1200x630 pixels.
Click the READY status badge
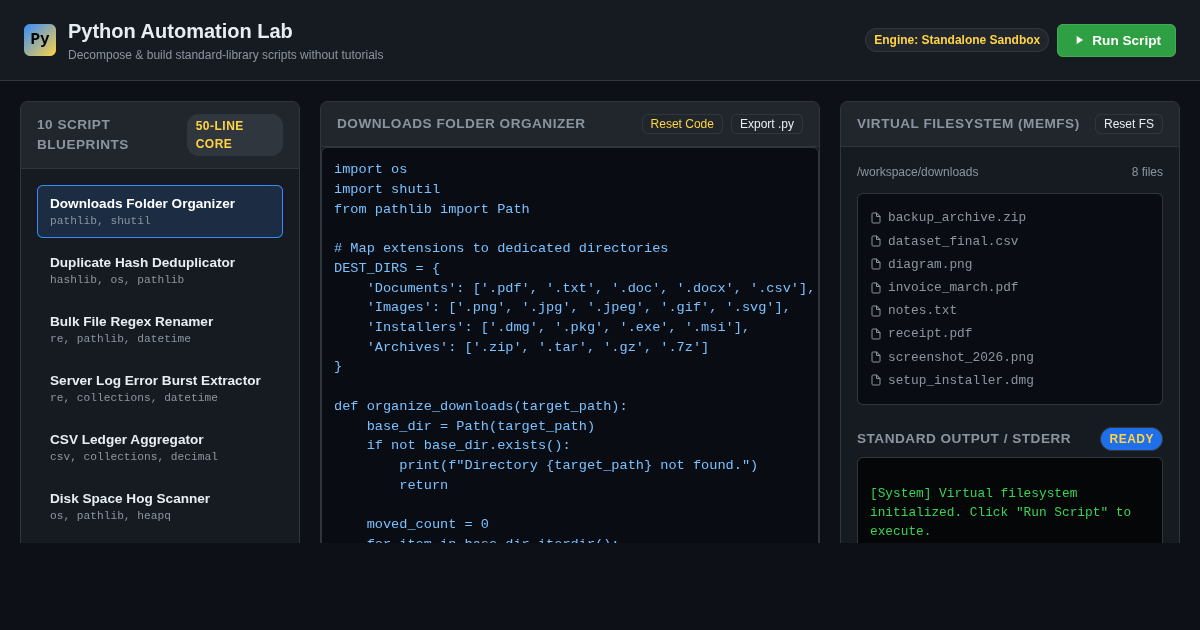(x=1131, y=439)
